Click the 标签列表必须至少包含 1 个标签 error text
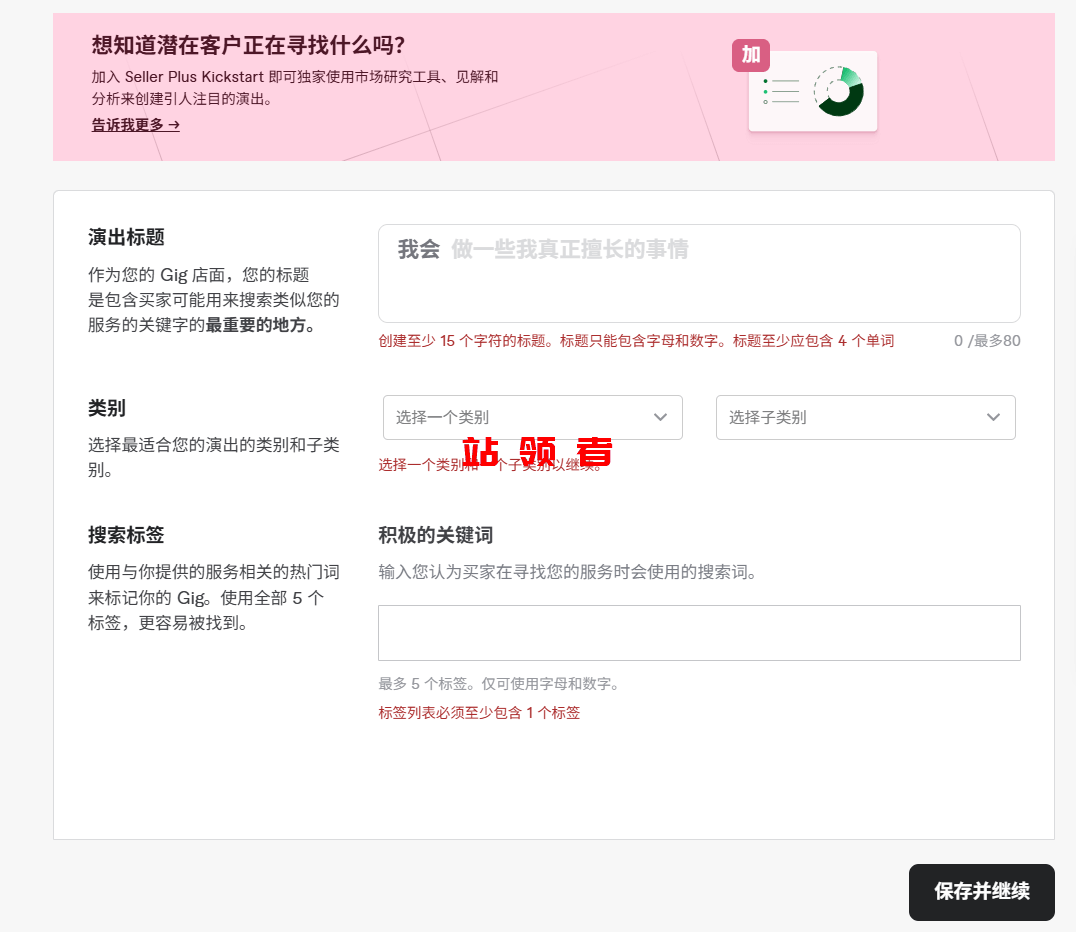 click(x=479, y=713)
